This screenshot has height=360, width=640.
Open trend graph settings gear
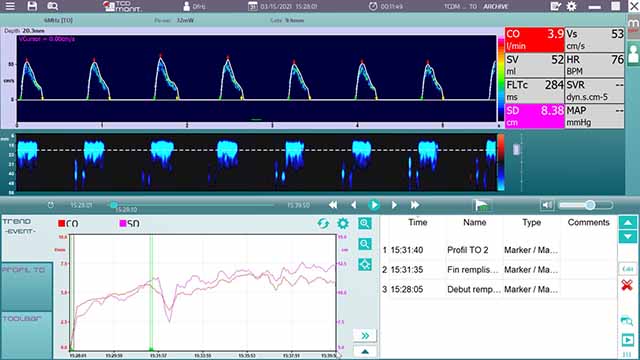pyautogui.click(x=343, y=223)
